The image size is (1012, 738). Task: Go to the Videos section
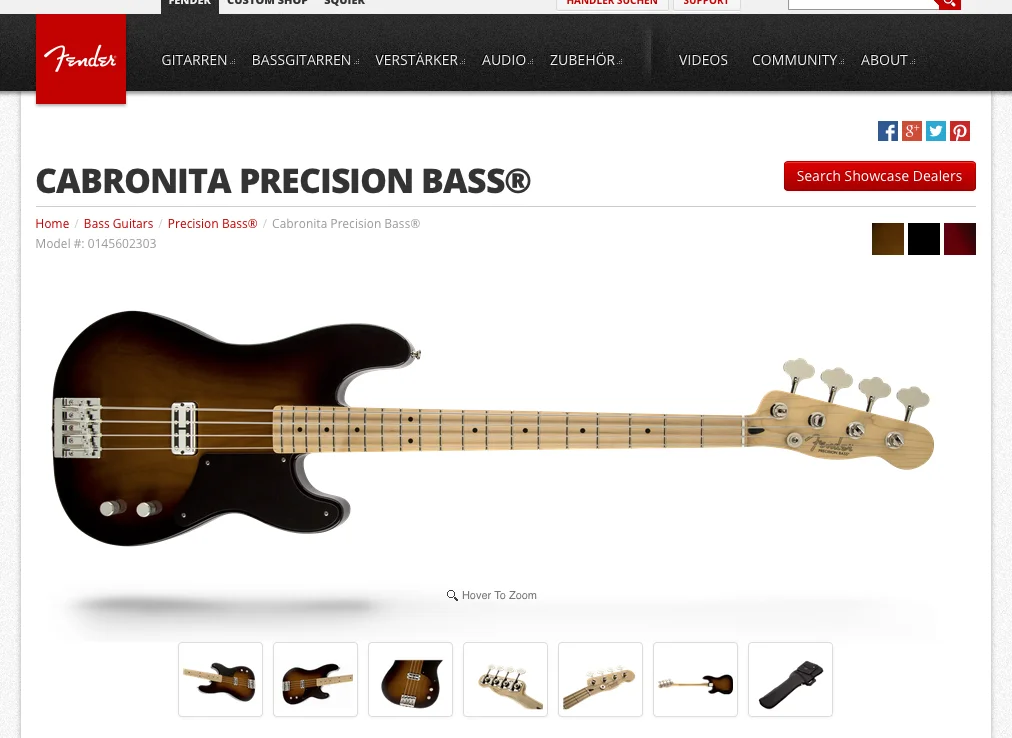[x=703, y=60]
